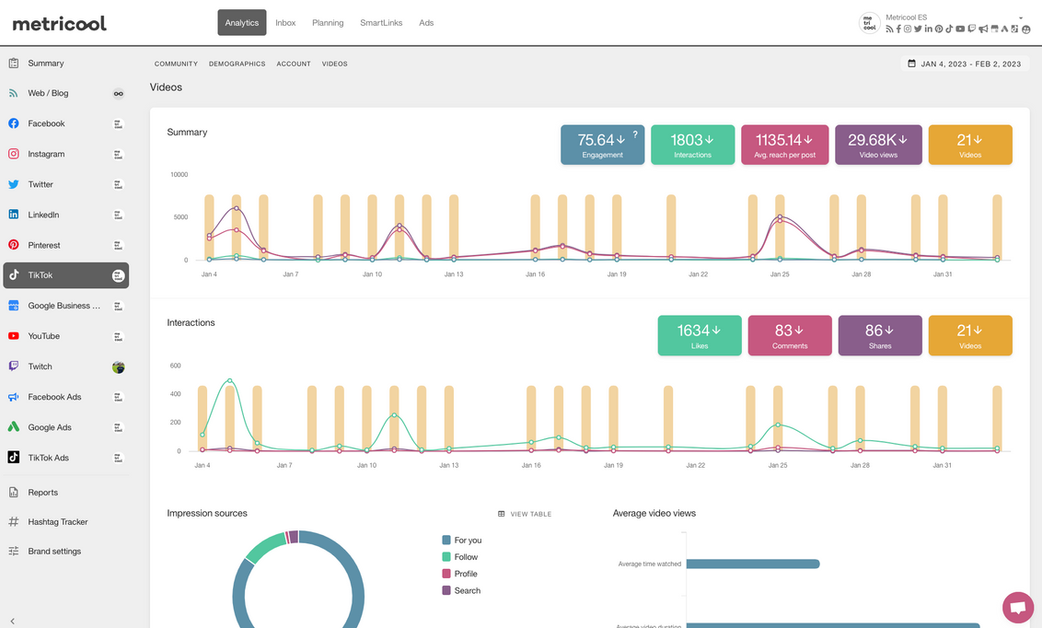The image size is (1042, 628).
Task: Collapse the sidebar with the chevron
Action: (12, 621)
